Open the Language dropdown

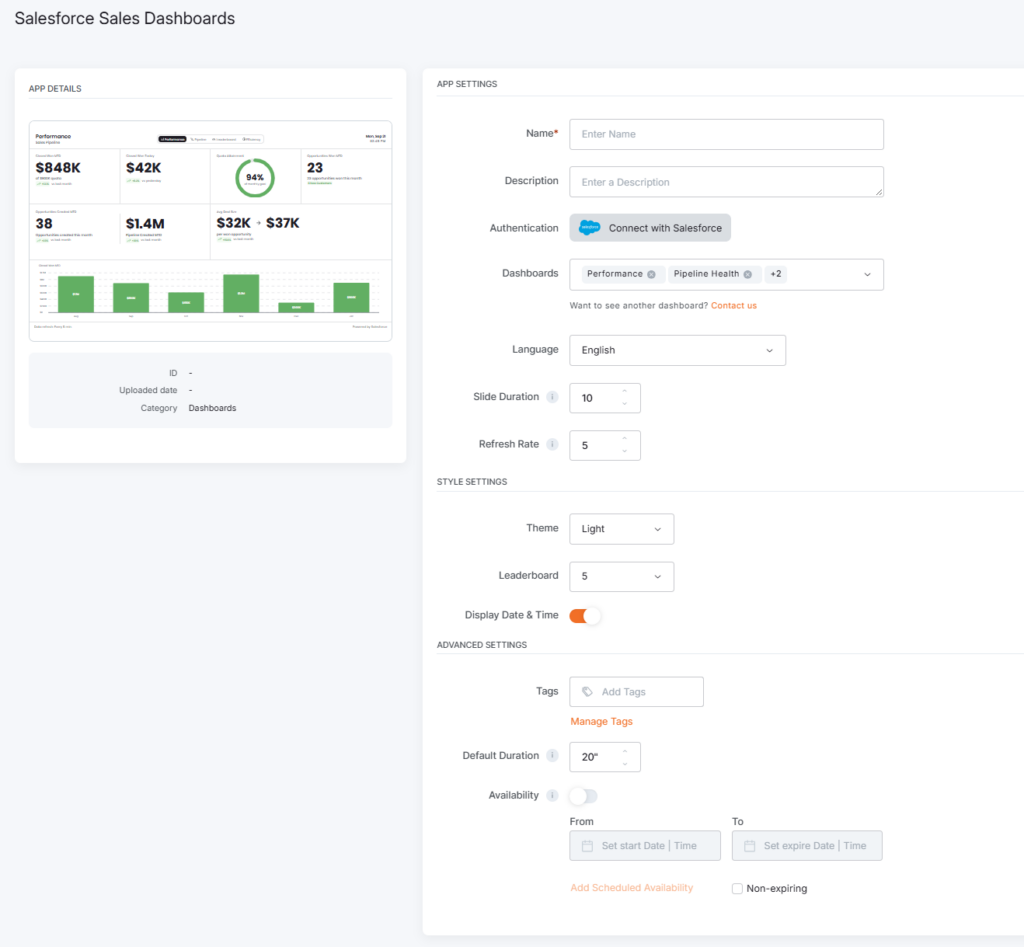tap(677, 351)
